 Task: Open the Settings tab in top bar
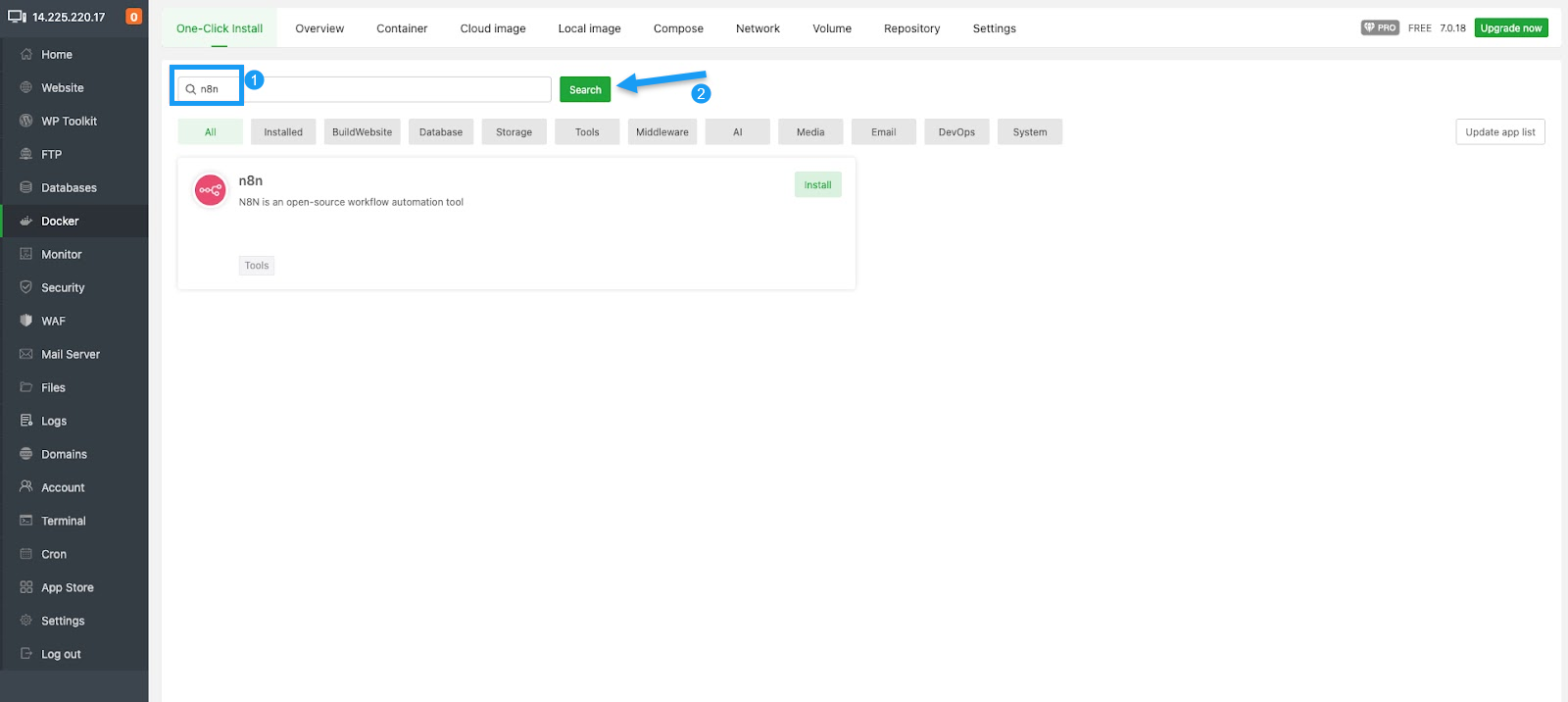[995, 28]
